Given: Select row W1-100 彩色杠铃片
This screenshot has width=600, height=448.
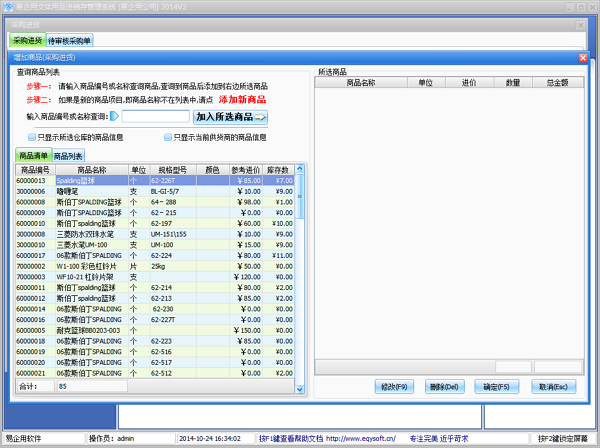Looking at the screenshot, I should (155, 266).
